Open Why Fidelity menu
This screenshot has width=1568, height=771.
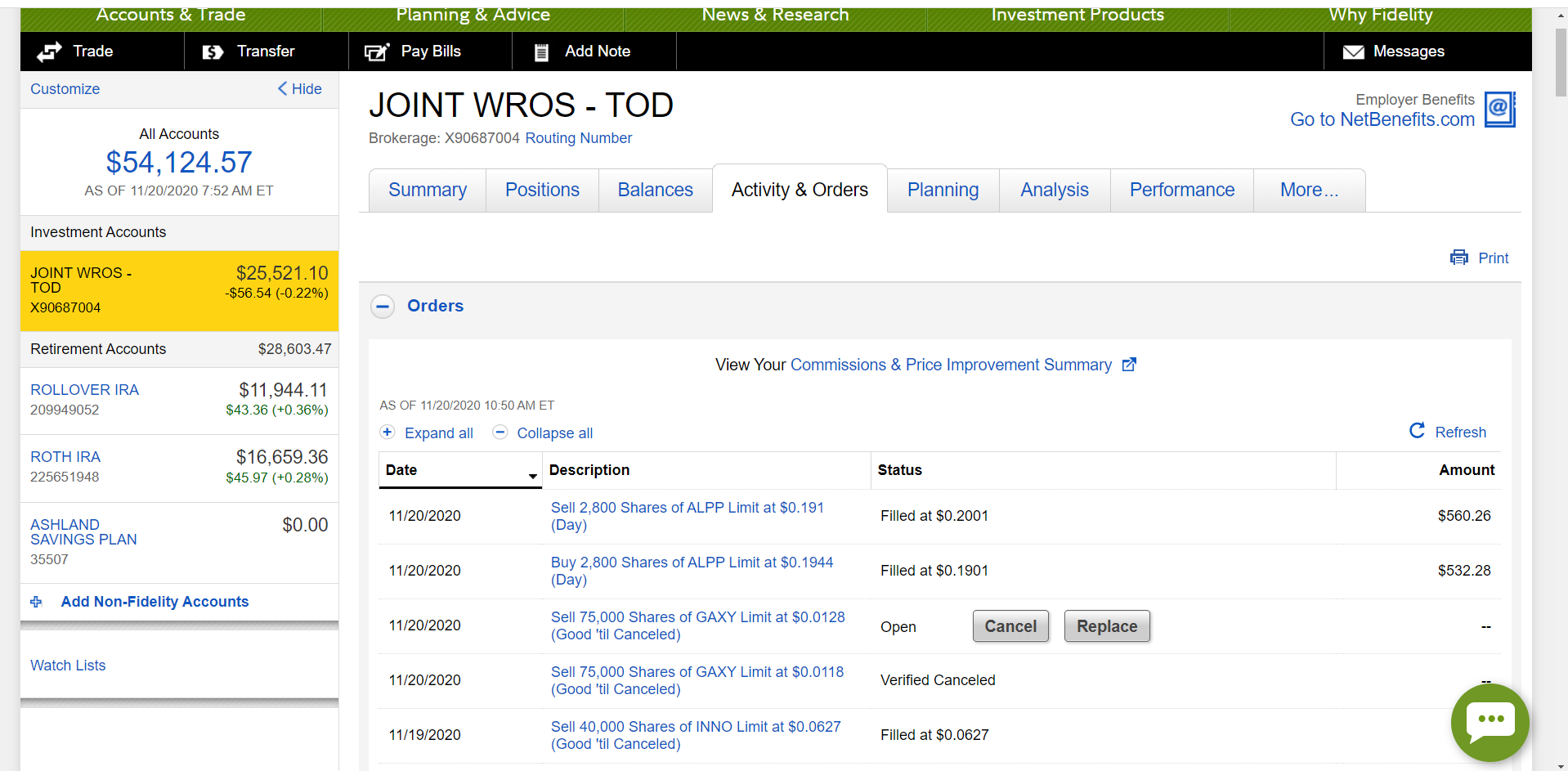click(x=1381, y=16)
